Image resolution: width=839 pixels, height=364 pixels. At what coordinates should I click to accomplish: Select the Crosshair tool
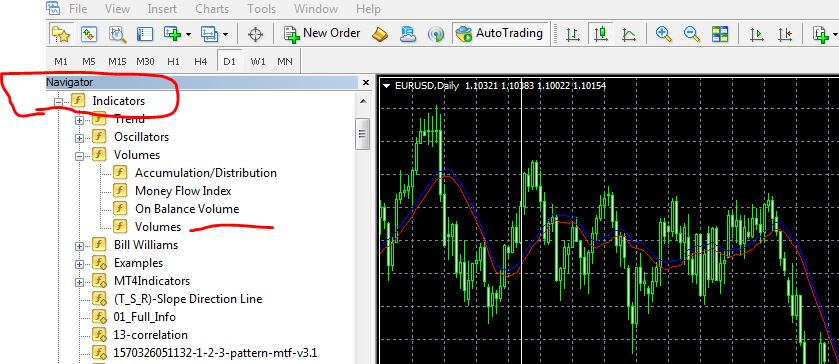[256, 34]
